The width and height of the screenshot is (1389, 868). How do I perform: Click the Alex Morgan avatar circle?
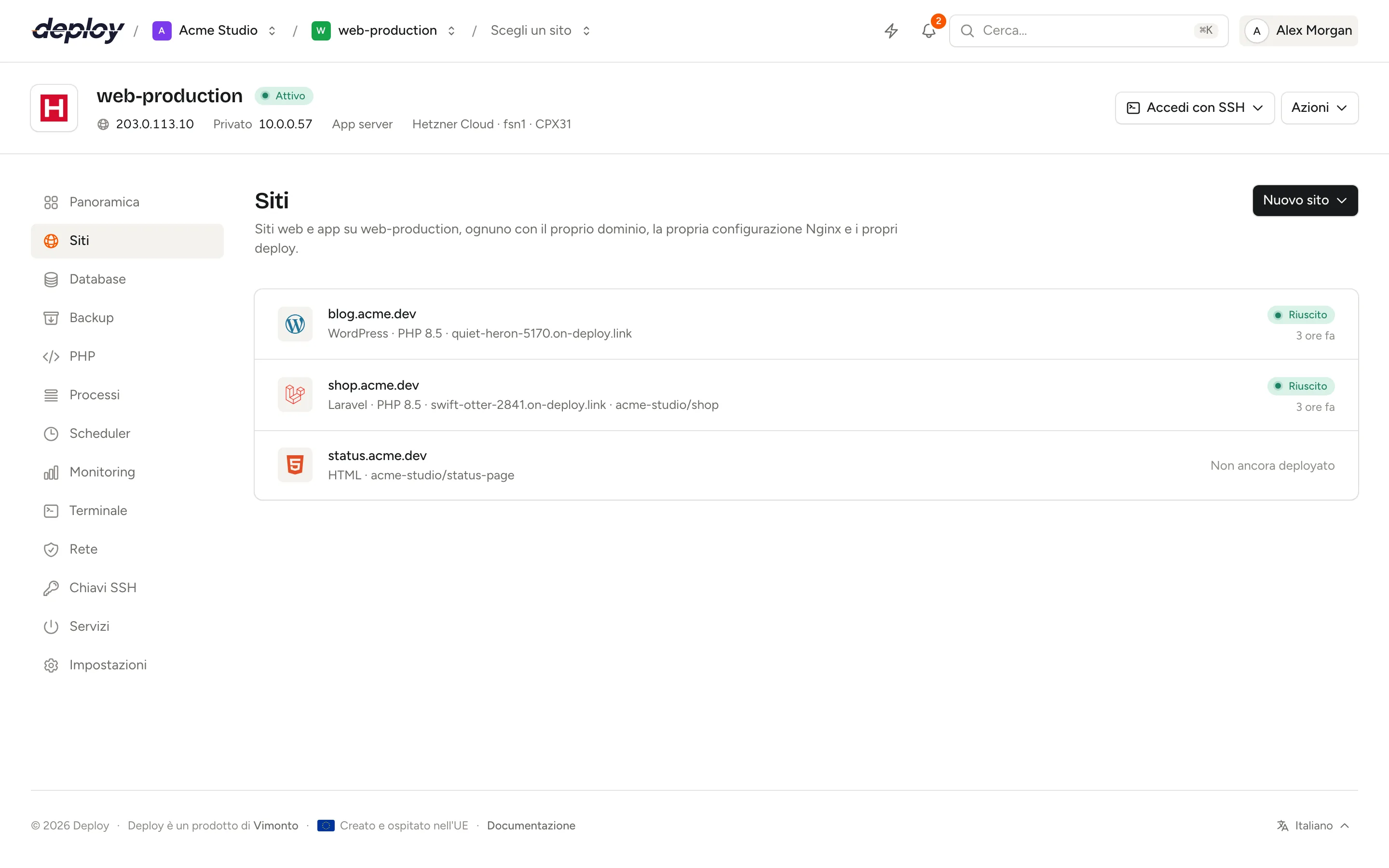(x=1257, y=30)
